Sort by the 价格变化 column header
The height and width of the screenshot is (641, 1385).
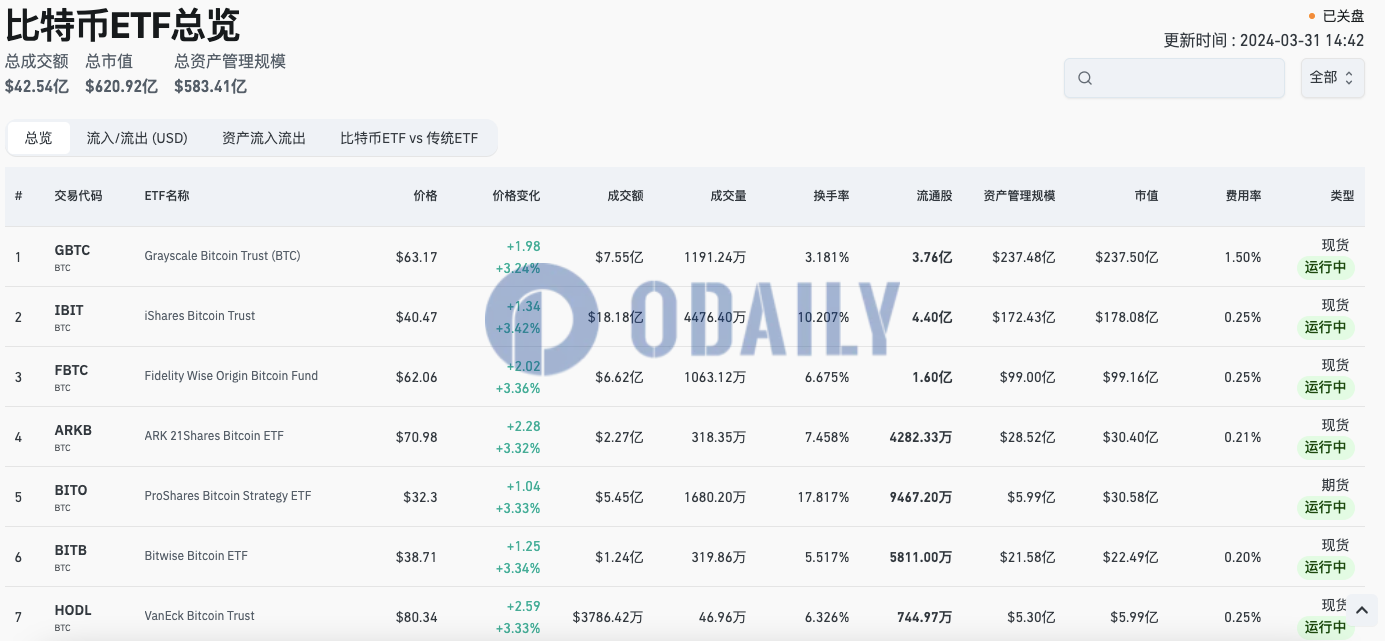click(x=516, y=196)
